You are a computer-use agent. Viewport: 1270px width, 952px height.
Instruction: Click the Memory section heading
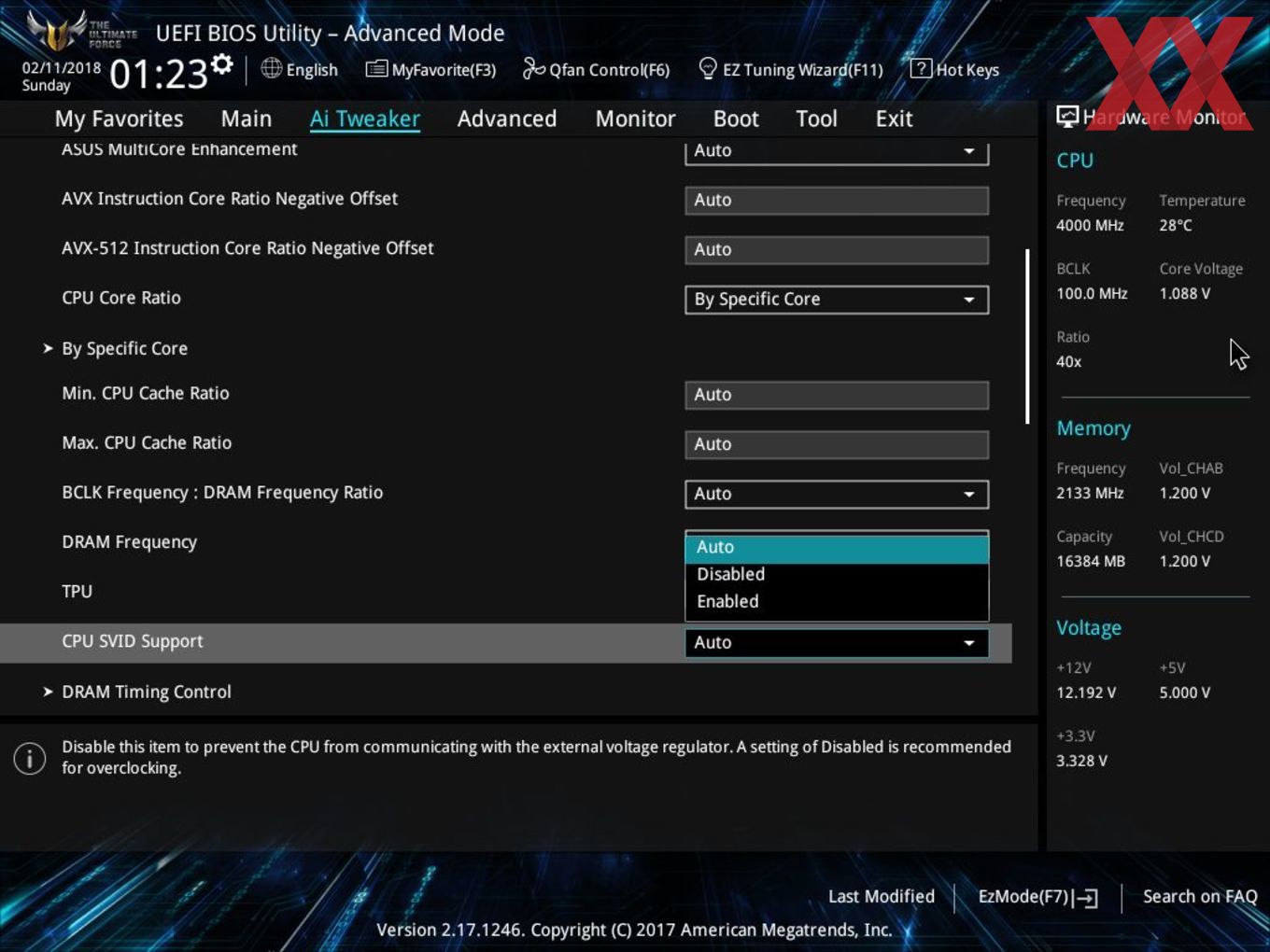click(x=1094, y=428)
